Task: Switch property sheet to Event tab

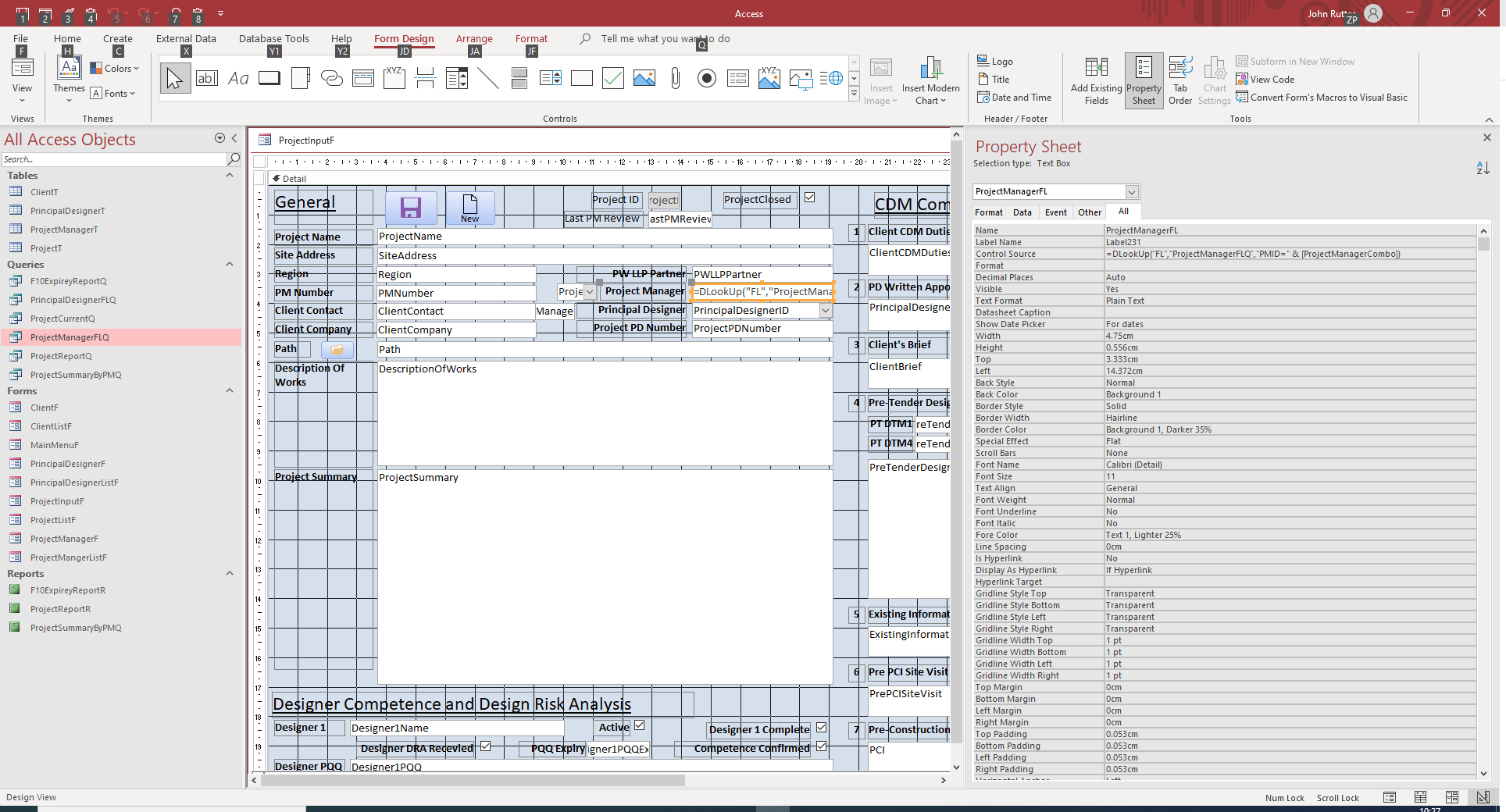Action: tap(1056, 212)
